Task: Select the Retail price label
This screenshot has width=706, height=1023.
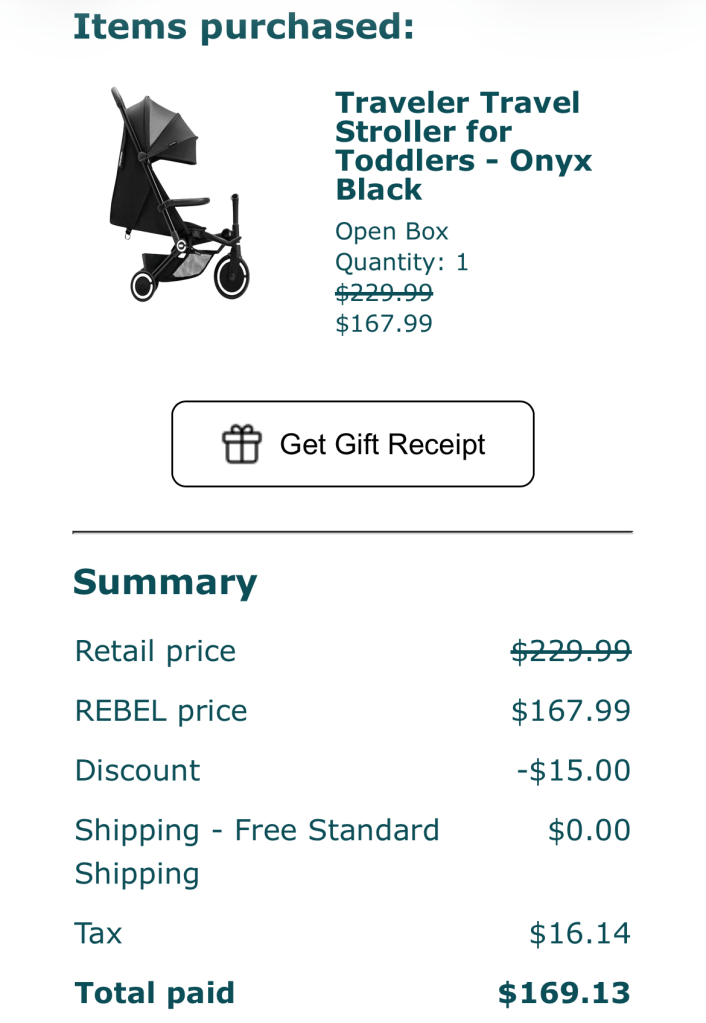Action: [155, 651]
